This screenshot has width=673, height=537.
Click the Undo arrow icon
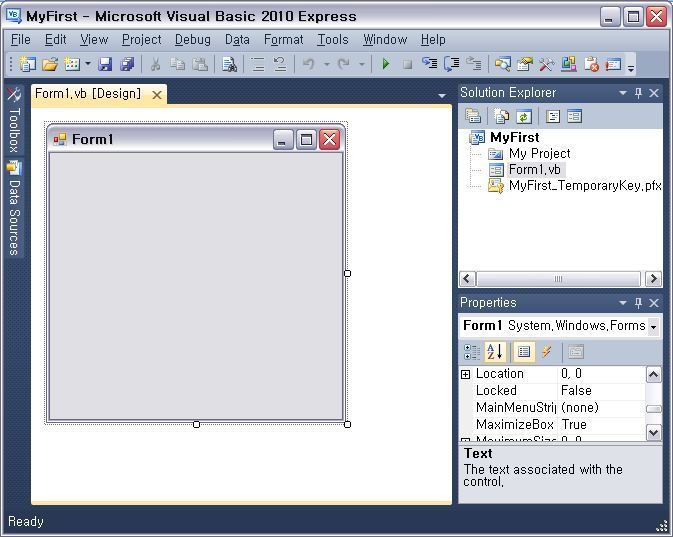(x=308, y=64)
